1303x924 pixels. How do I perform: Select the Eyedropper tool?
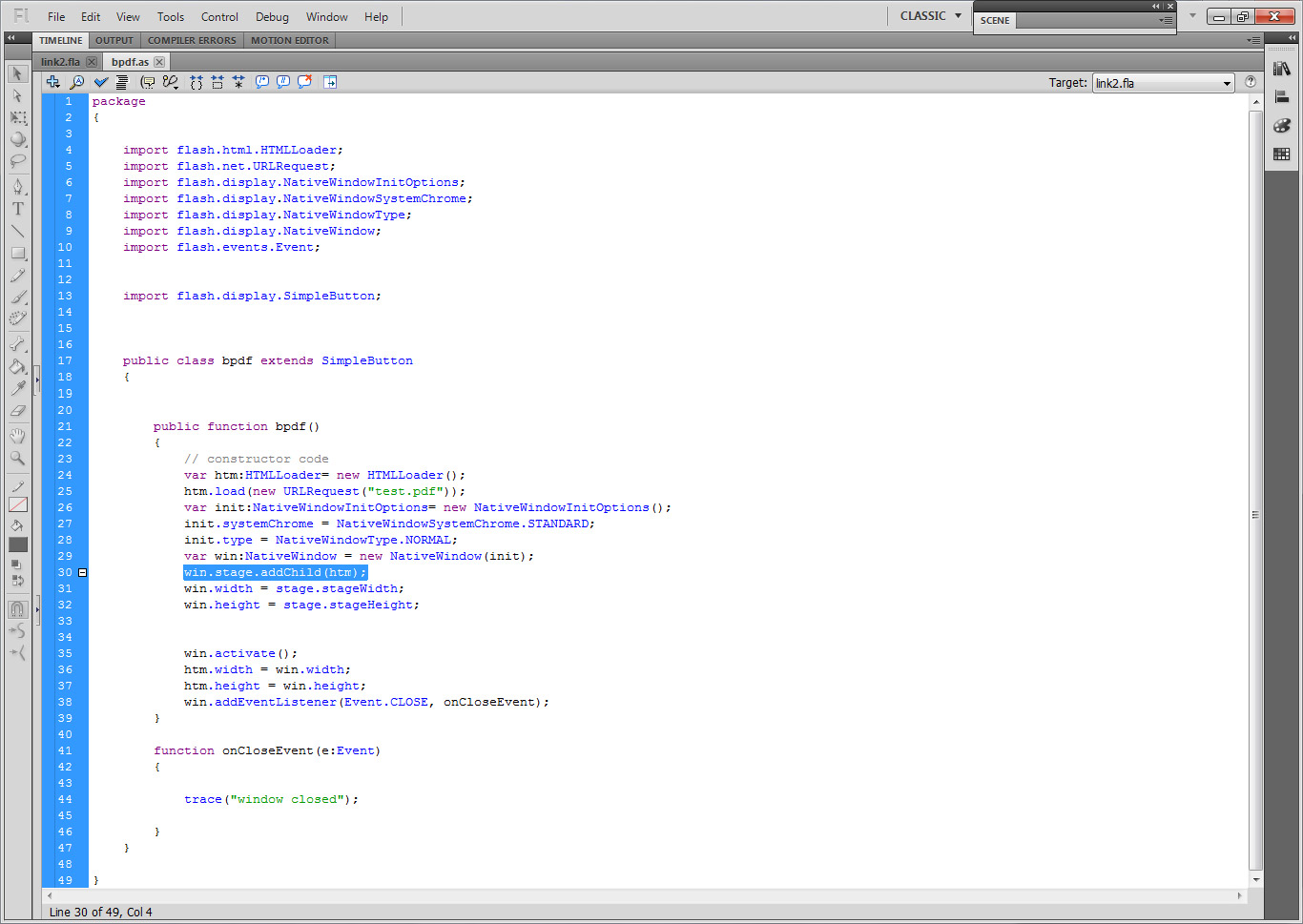17,388
